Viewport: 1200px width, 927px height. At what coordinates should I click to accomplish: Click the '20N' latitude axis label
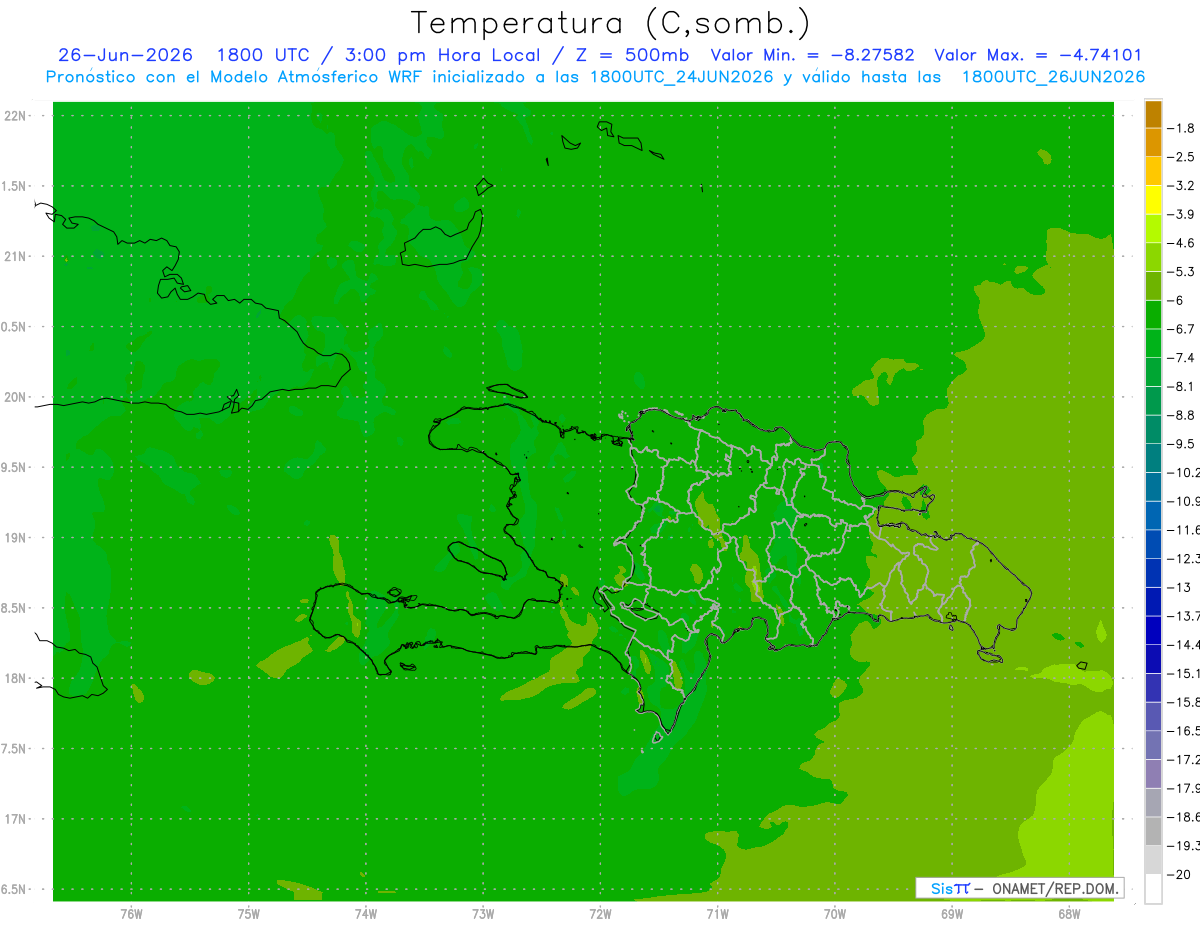15,397
